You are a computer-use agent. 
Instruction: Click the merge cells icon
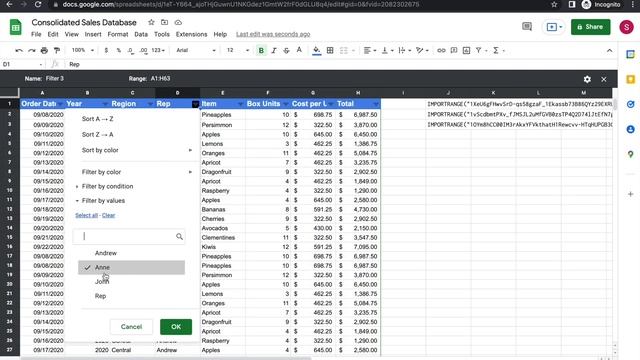344,50
